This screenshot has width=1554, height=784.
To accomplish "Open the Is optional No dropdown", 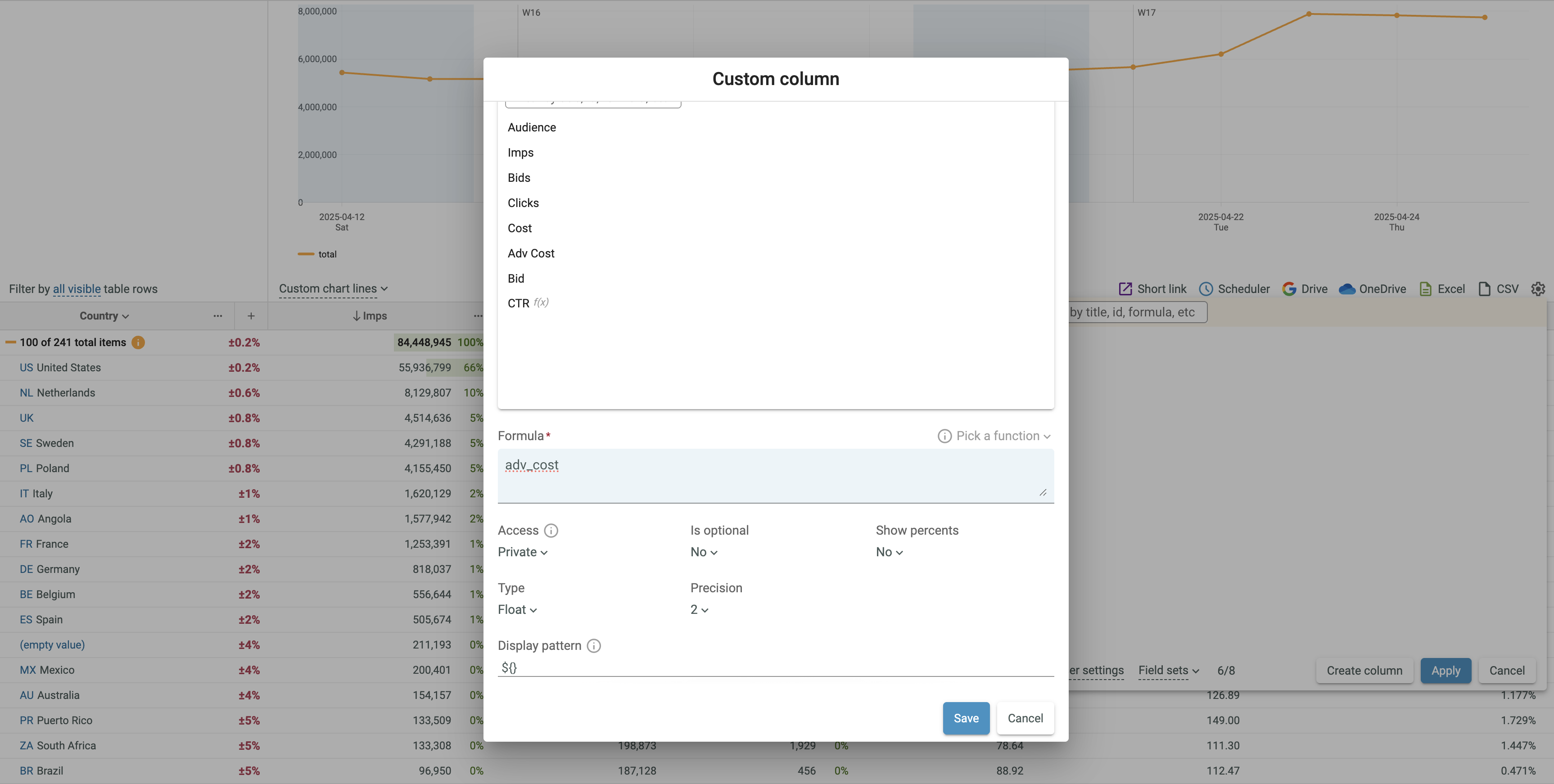I will [x=704, y=552].
